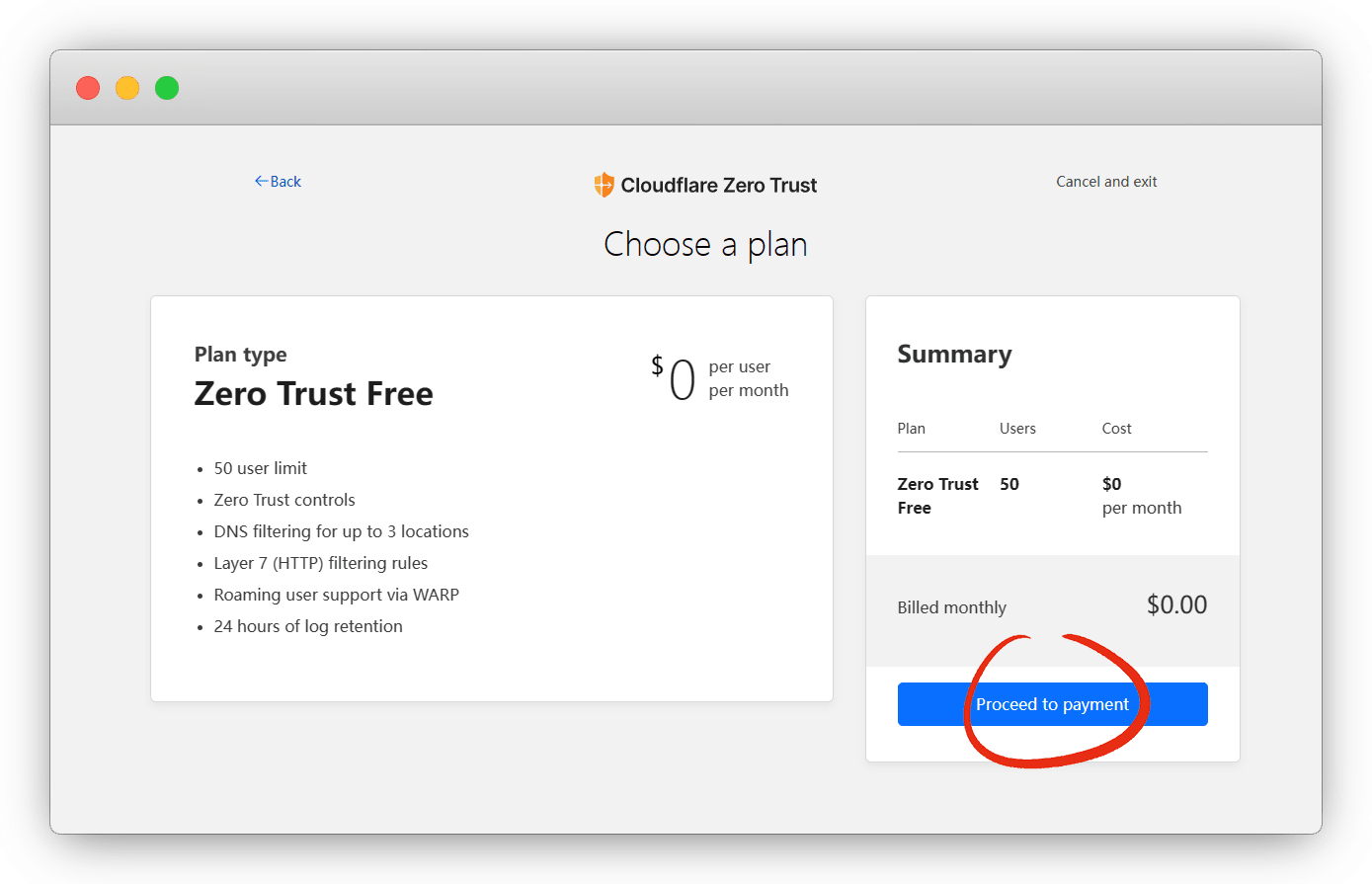Click the Back arrow link
Viewport: 1372px width, 884px height.
coord(278,182)
